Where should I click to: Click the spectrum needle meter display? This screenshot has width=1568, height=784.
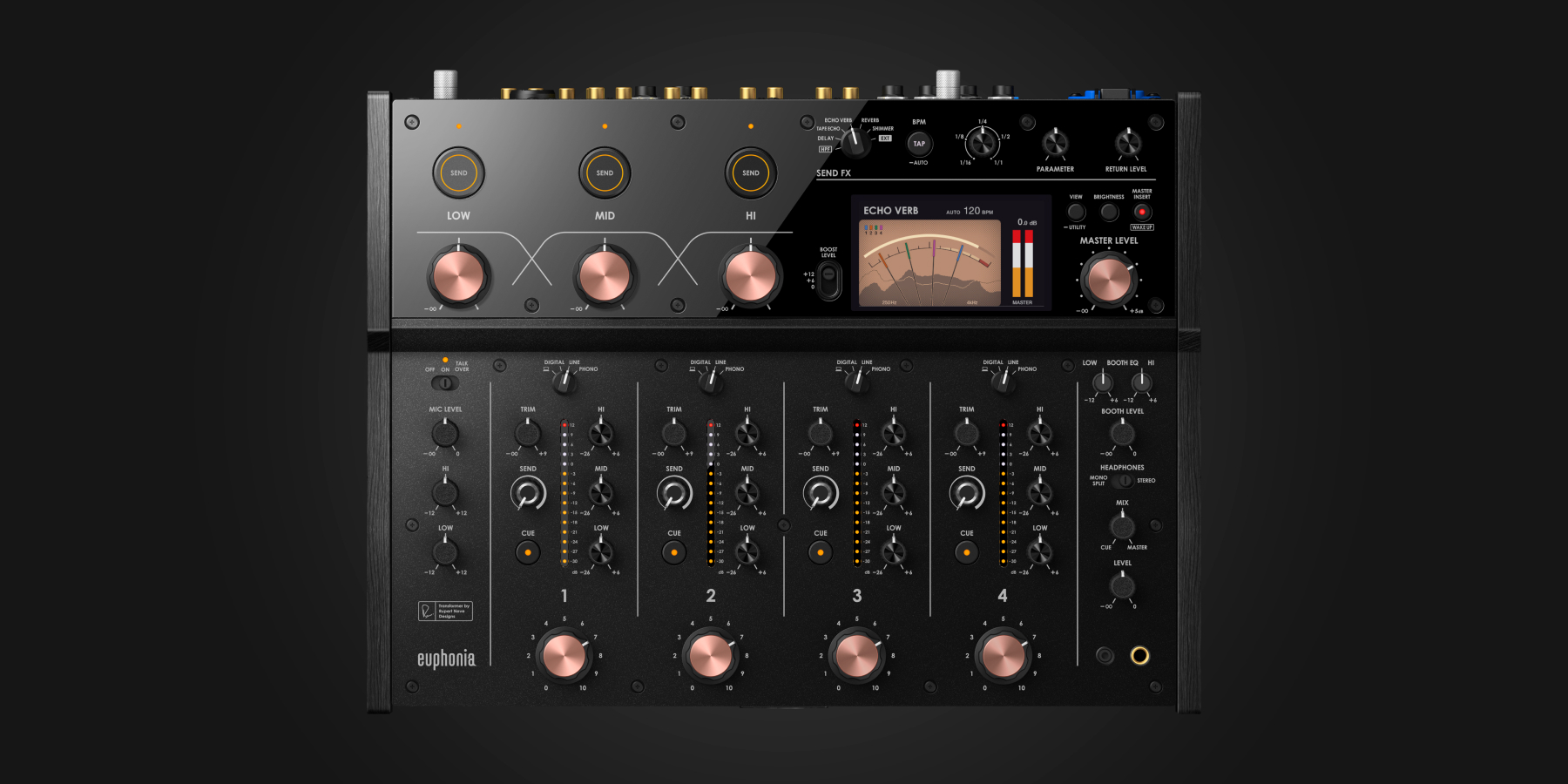929,263
